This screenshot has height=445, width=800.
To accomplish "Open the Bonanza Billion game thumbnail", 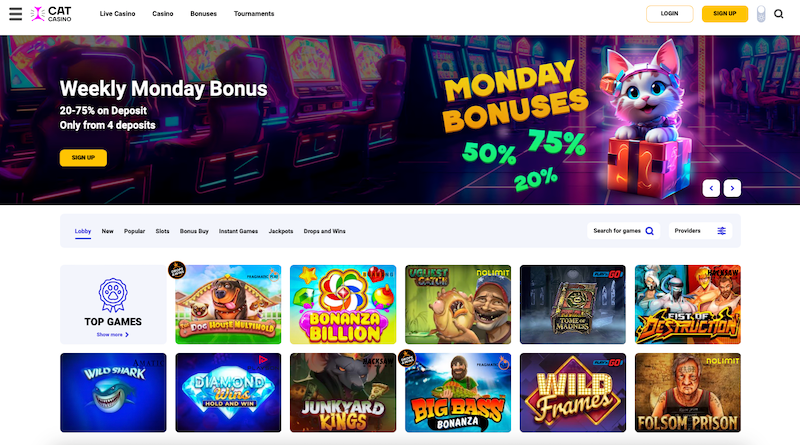I will pyautogui.click(x=343, y=304).
